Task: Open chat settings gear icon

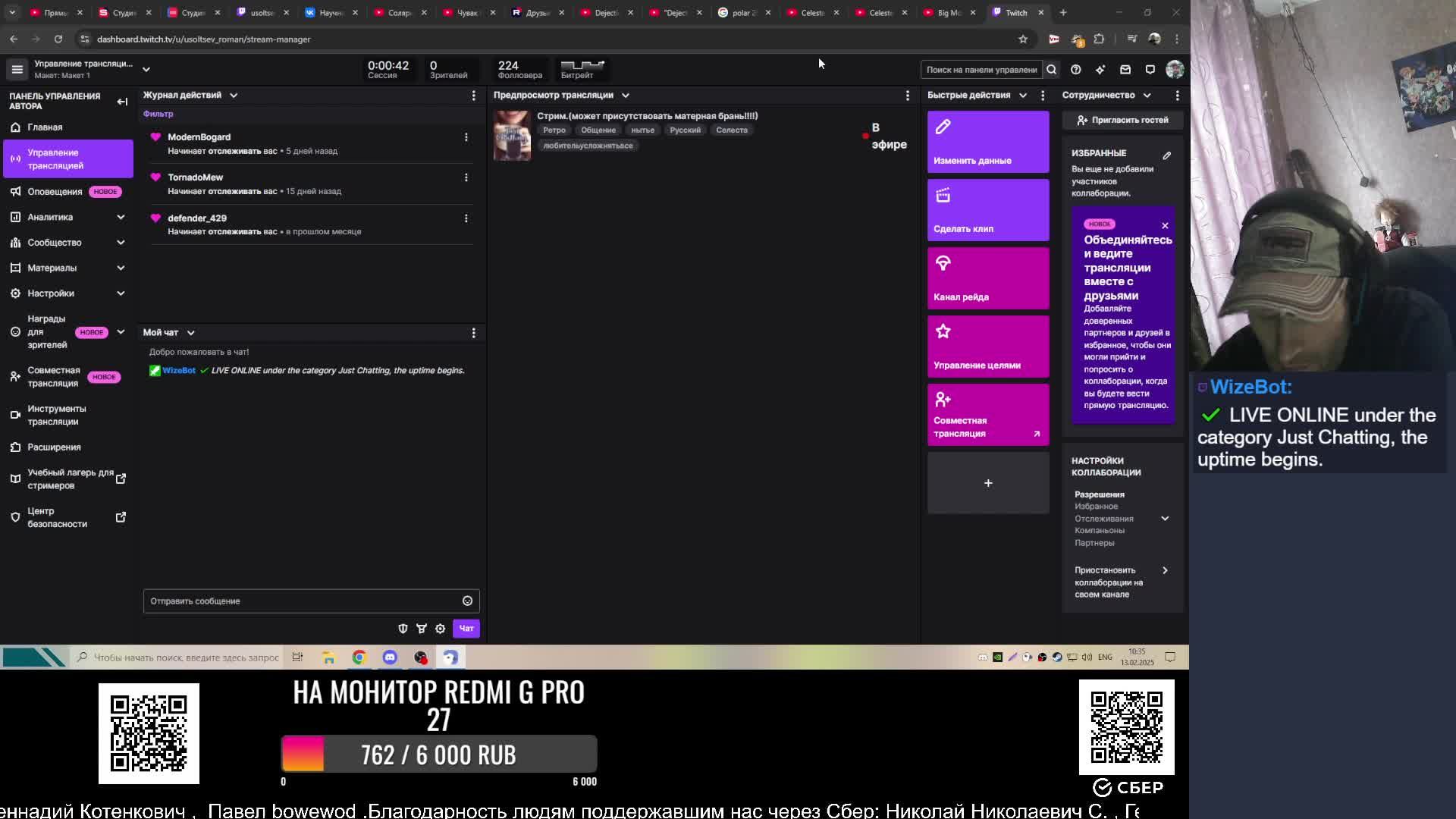Action: tap(440, 629)
